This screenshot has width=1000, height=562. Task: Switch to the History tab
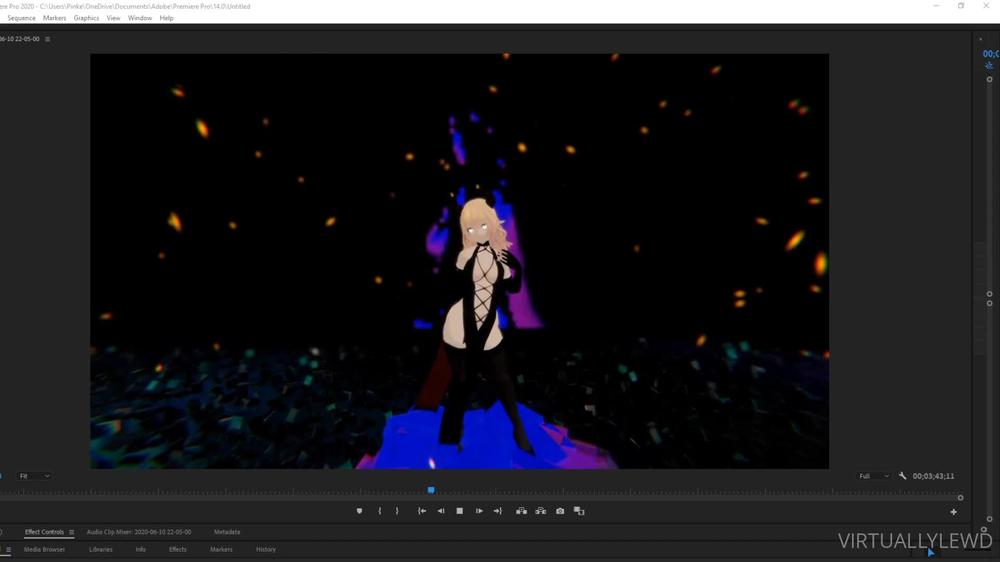tap(266, 549)
